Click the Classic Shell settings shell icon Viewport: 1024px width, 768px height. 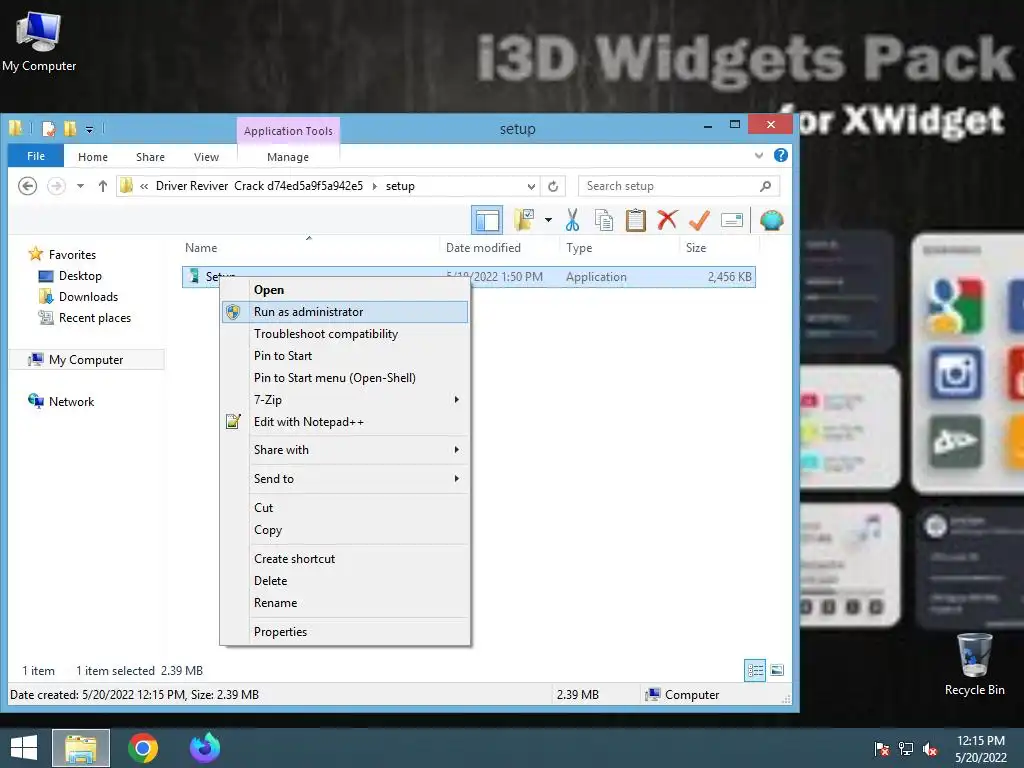pos(771,220)
